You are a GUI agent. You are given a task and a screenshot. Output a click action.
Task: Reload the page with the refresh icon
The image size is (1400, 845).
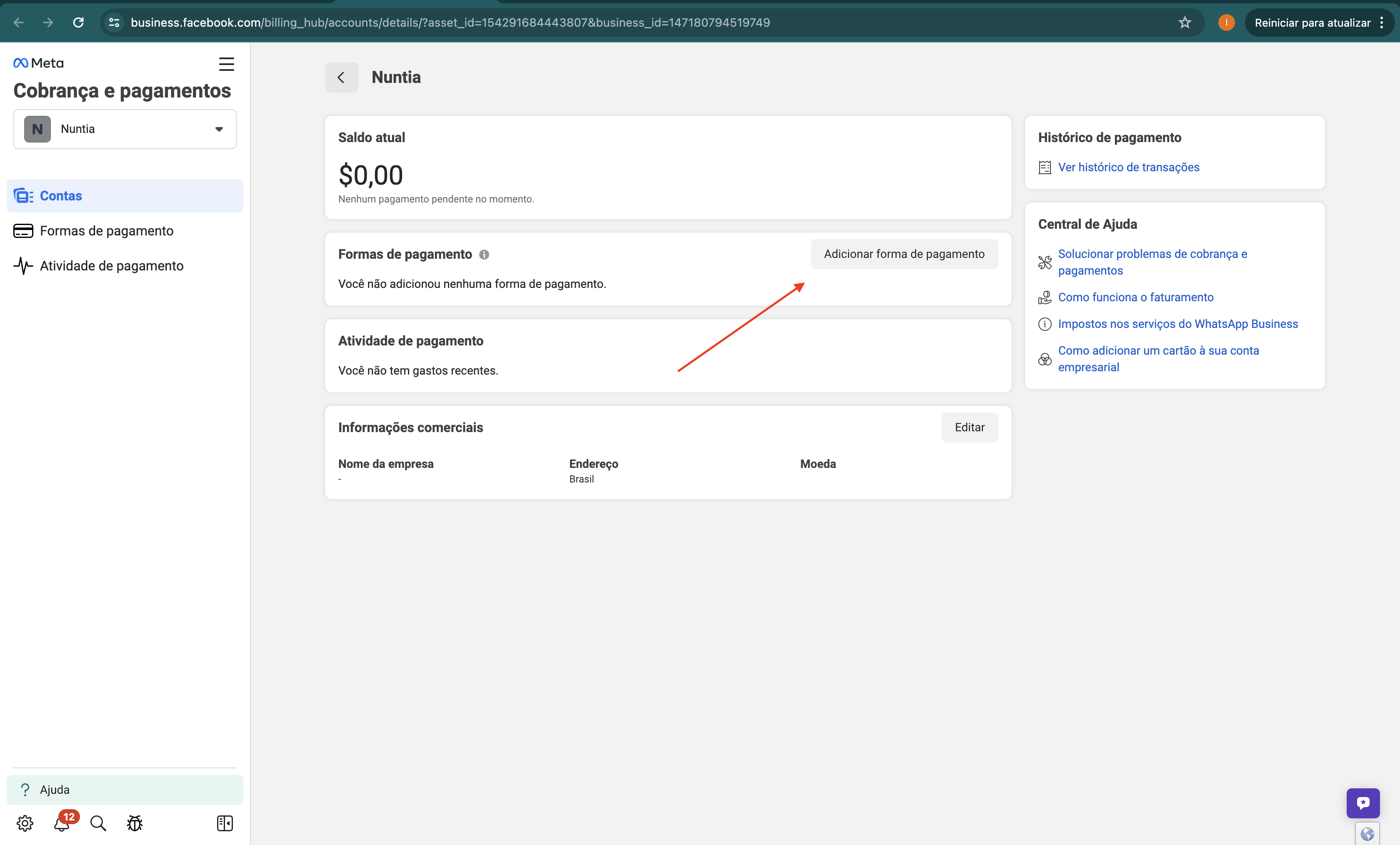tap(78, 22)
